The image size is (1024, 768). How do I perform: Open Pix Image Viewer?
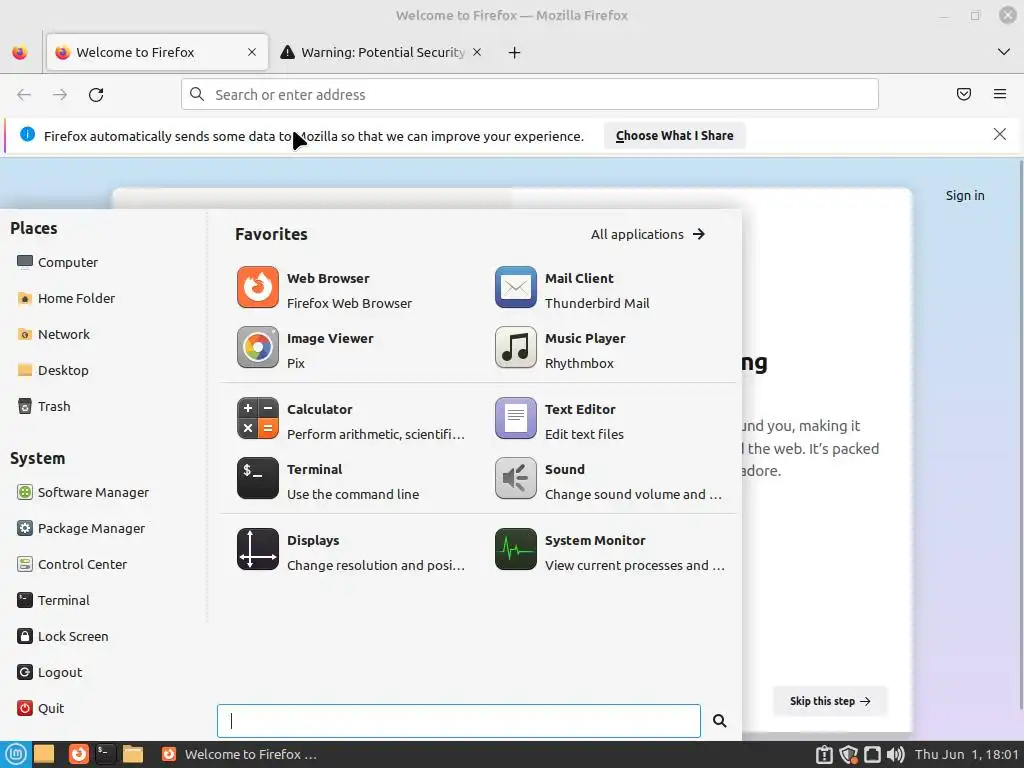(351, 350)
